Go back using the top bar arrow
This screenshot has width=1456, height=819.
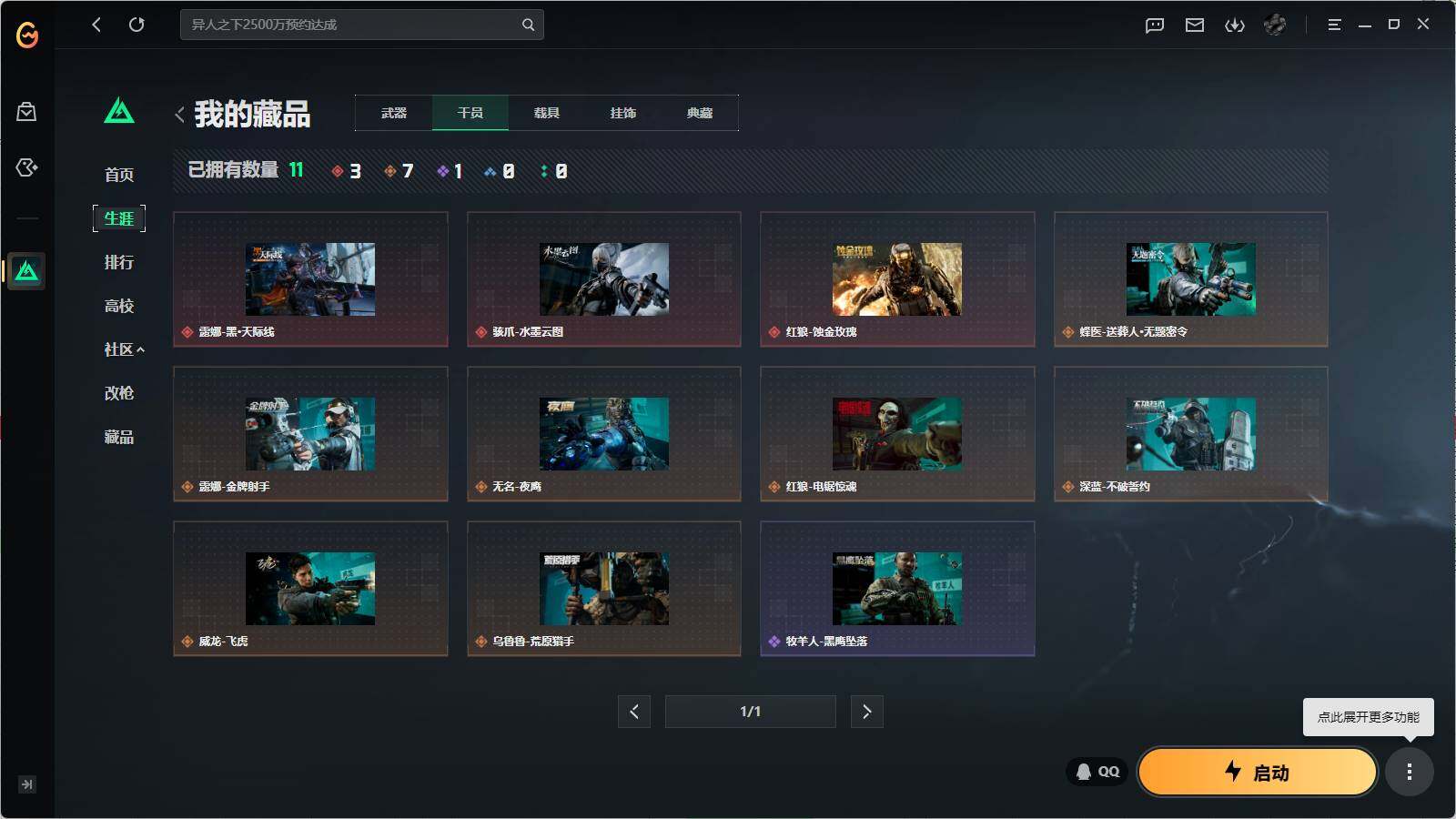pos(96,25)
